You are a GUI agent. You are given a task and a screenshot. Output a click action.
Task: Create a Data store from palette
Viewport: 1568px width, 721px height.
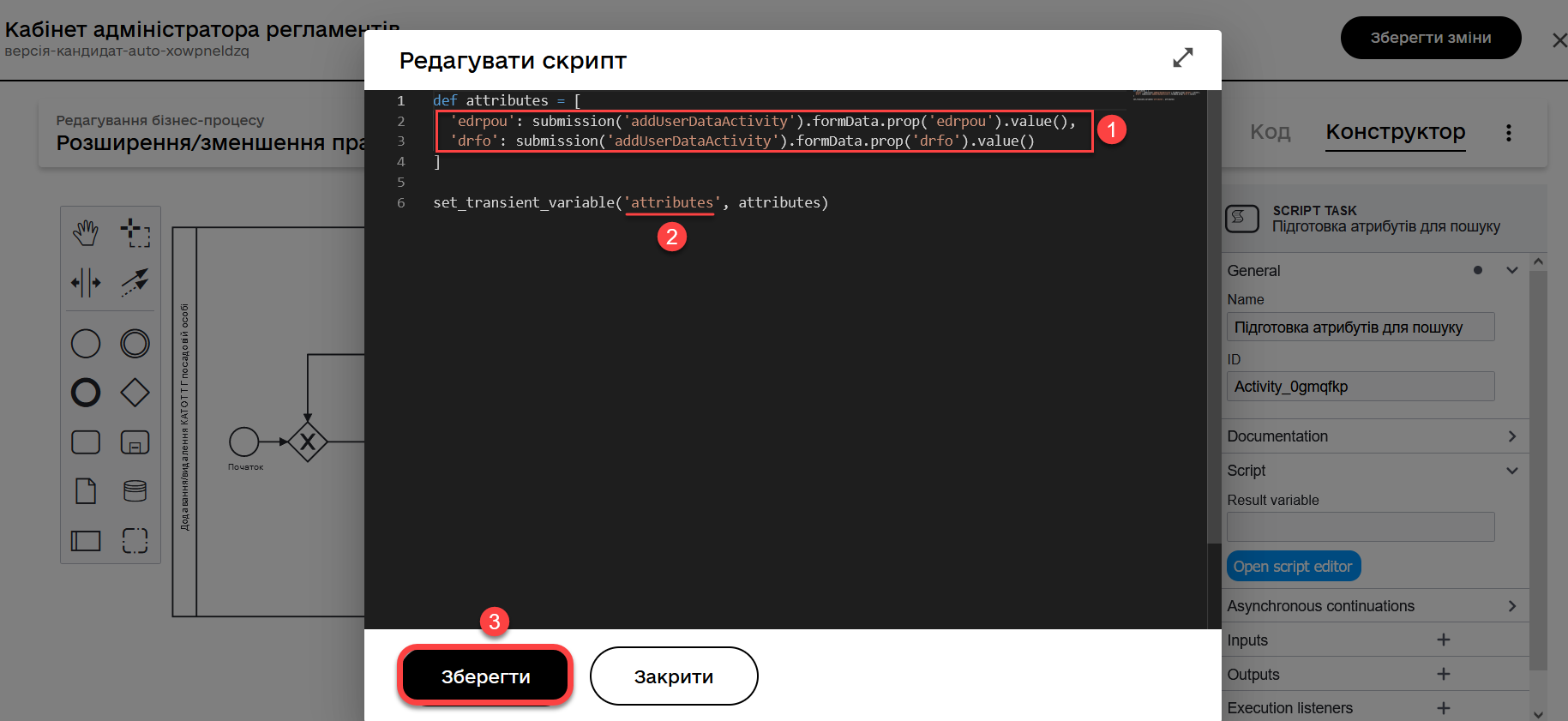(x=135, y=491)
